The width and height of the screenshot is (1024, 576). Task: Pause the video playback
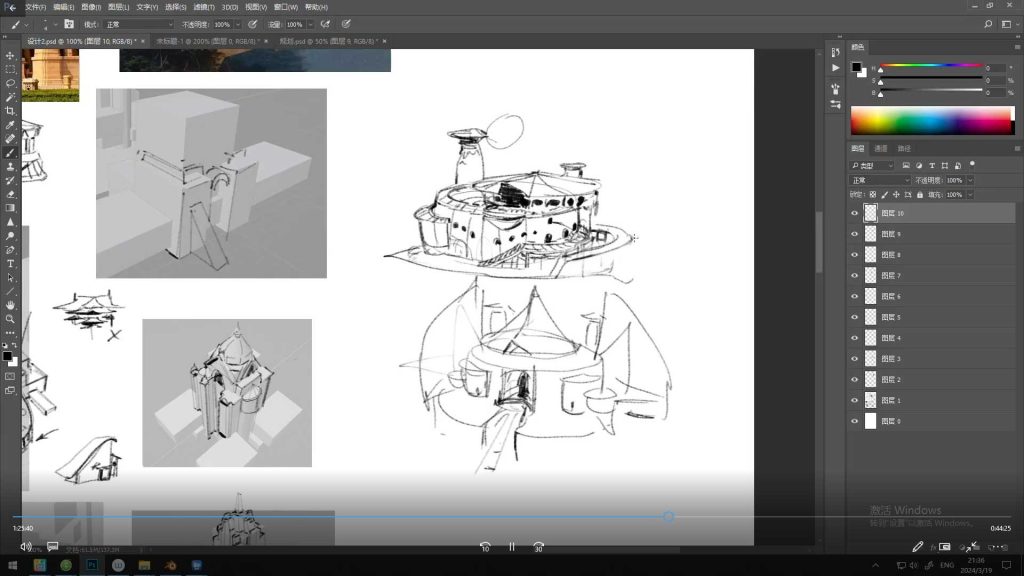(x=511, y=547)
